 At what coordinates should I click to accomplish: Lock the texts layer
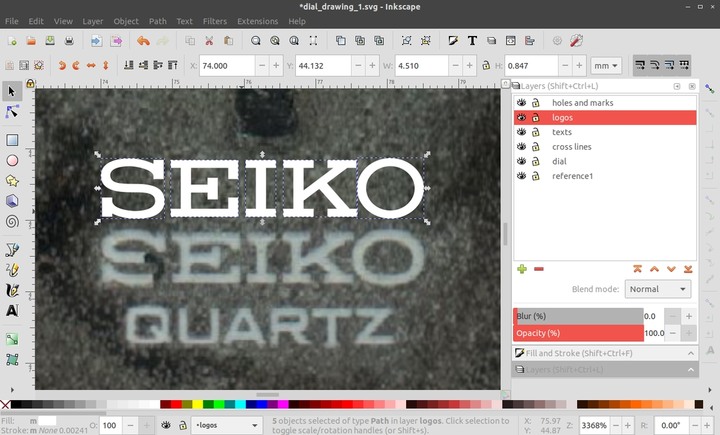point(535,132)
